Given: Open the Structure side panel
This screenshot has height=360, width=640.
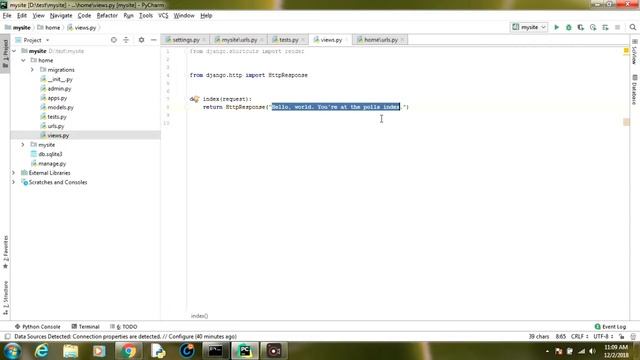Looking at the screenshot, I should (x=5, y=298).
